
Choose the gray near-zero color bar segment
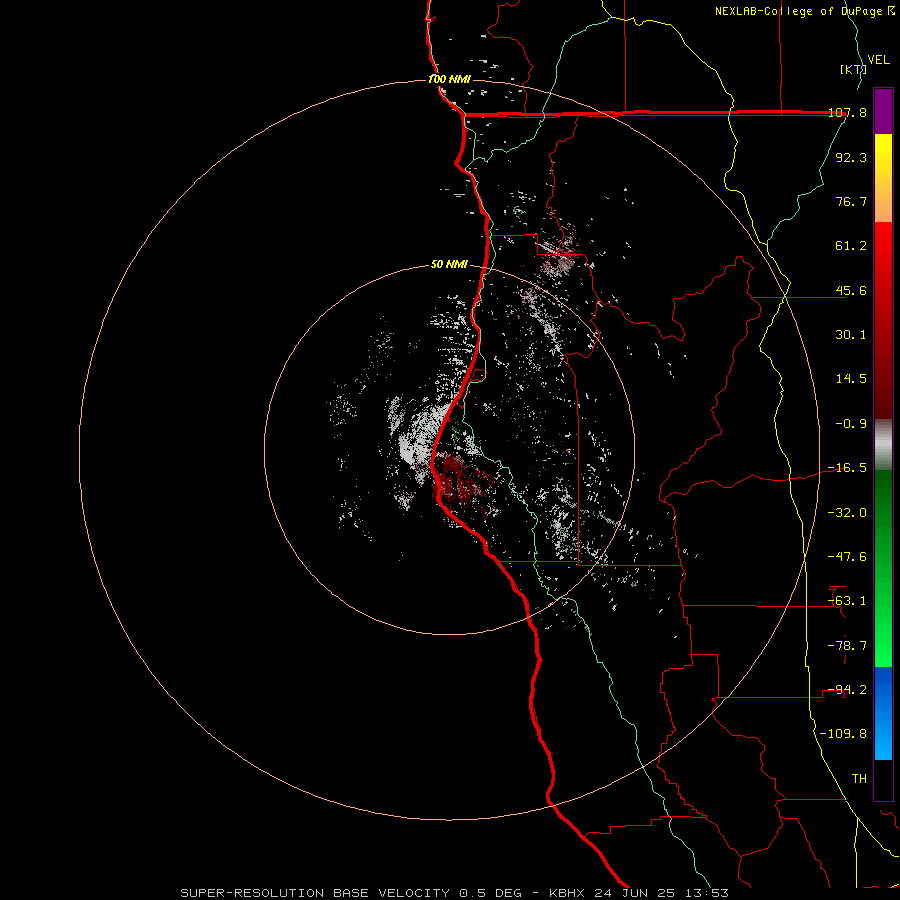point(883,445)
